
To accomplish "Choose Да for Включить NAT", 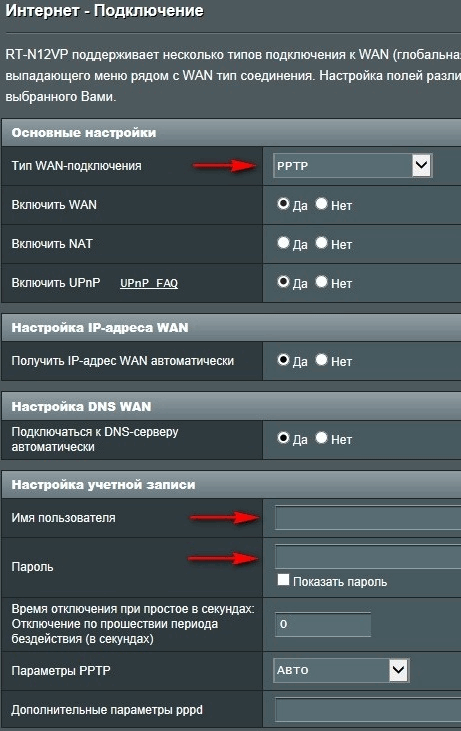I will pos(283,242).
